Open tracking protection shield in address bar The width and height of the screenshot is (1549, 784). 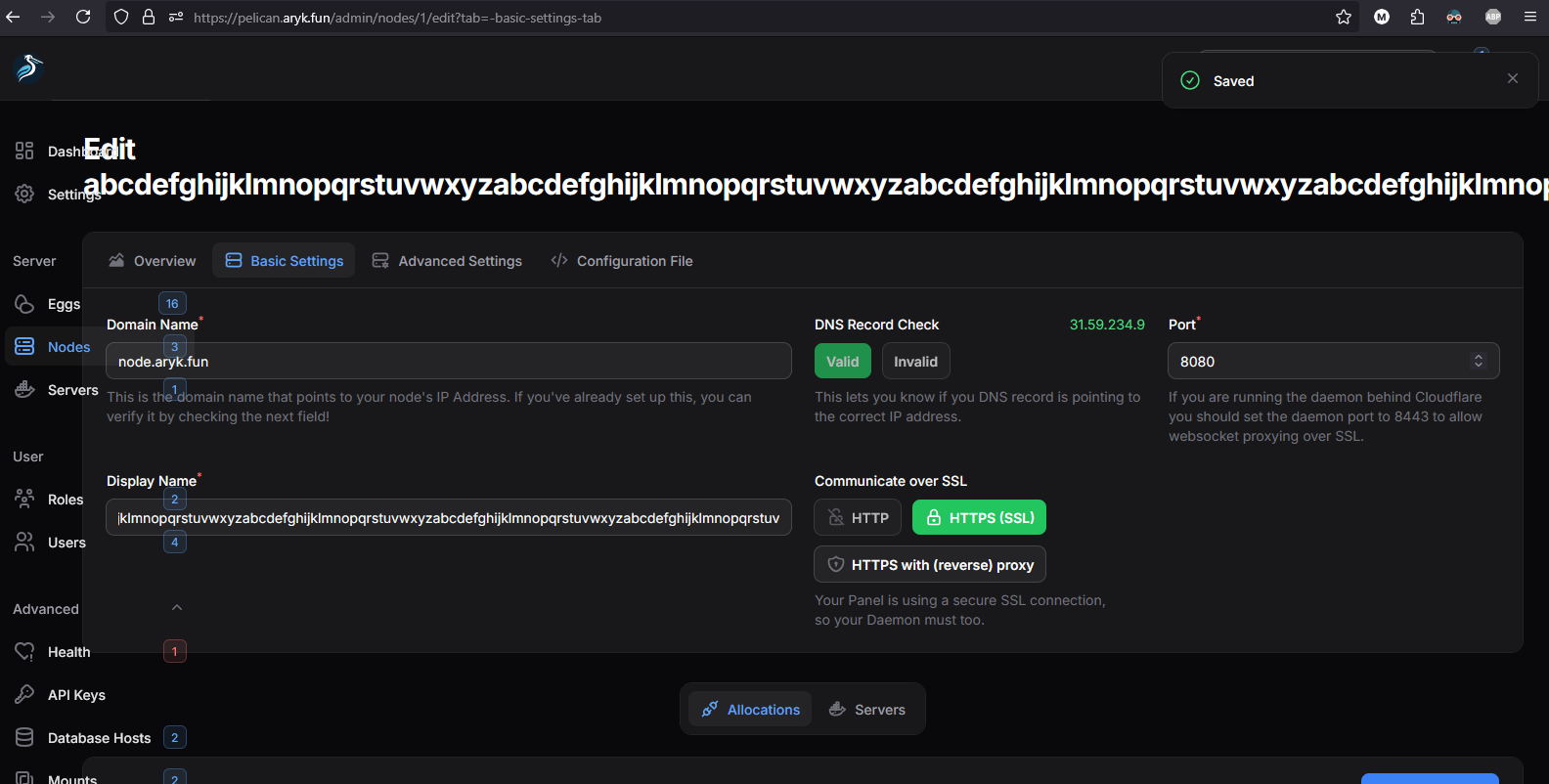tap(121, 17)
